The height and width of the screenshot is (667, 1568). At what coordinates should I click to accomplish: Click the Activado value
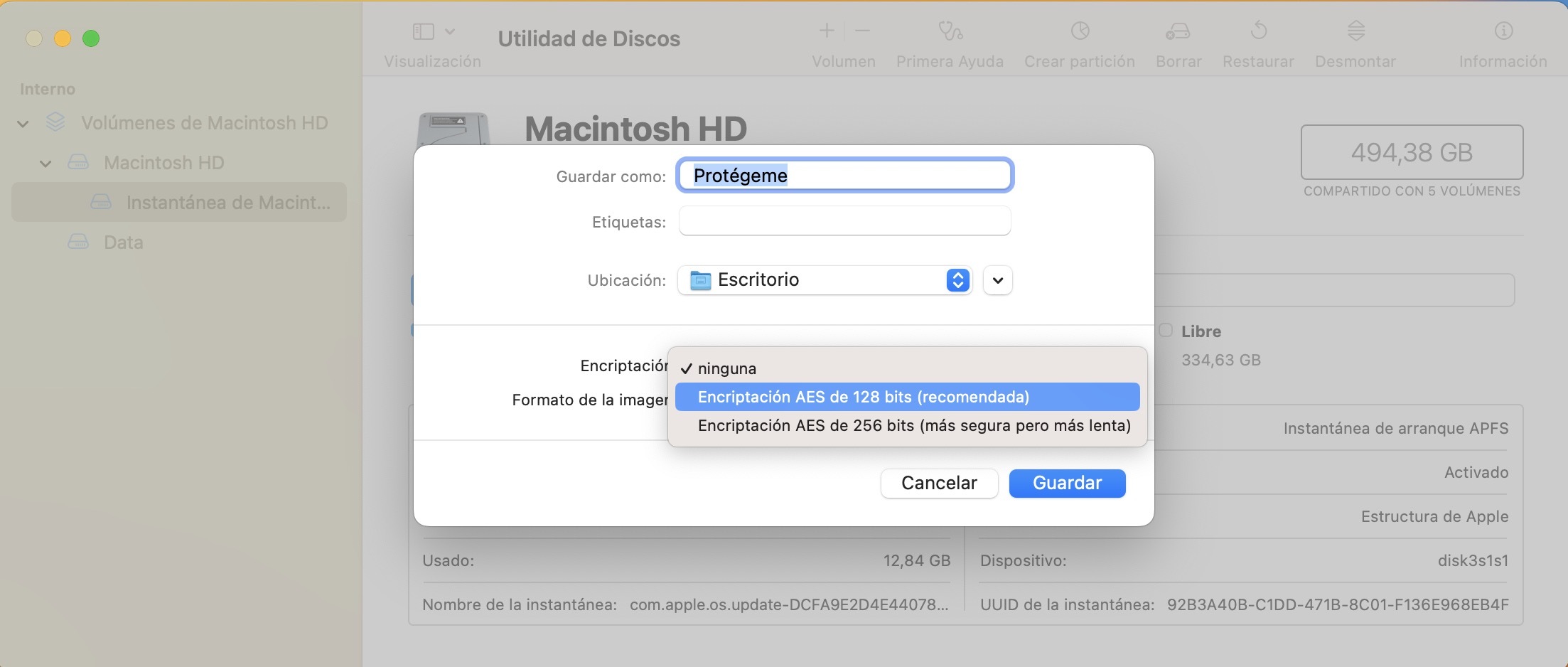(1476, 472)
